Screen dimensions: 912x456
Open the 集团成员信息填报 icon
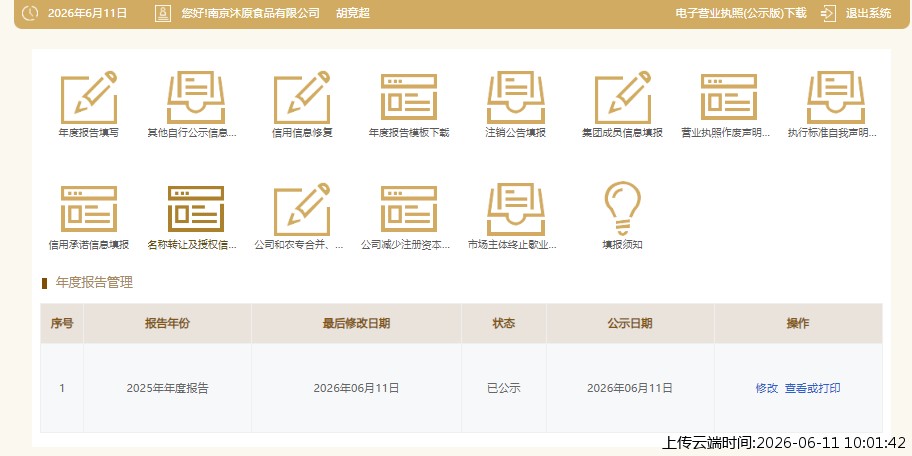click(622, 97)
